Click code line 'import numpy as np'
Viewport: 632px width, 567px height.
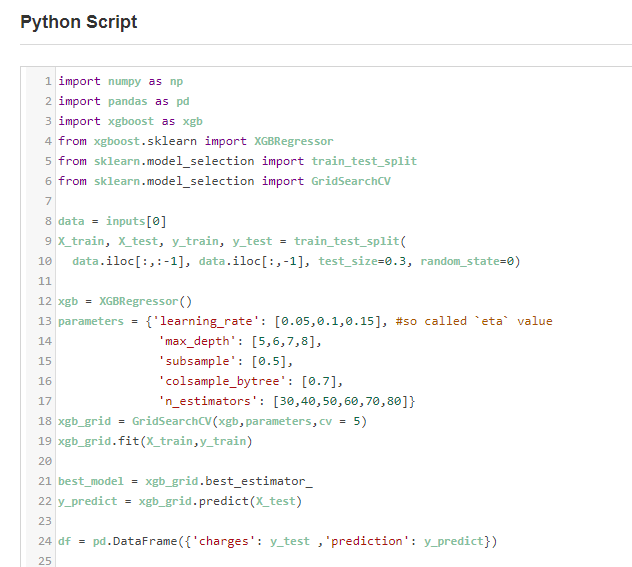[x=121, y=81]
